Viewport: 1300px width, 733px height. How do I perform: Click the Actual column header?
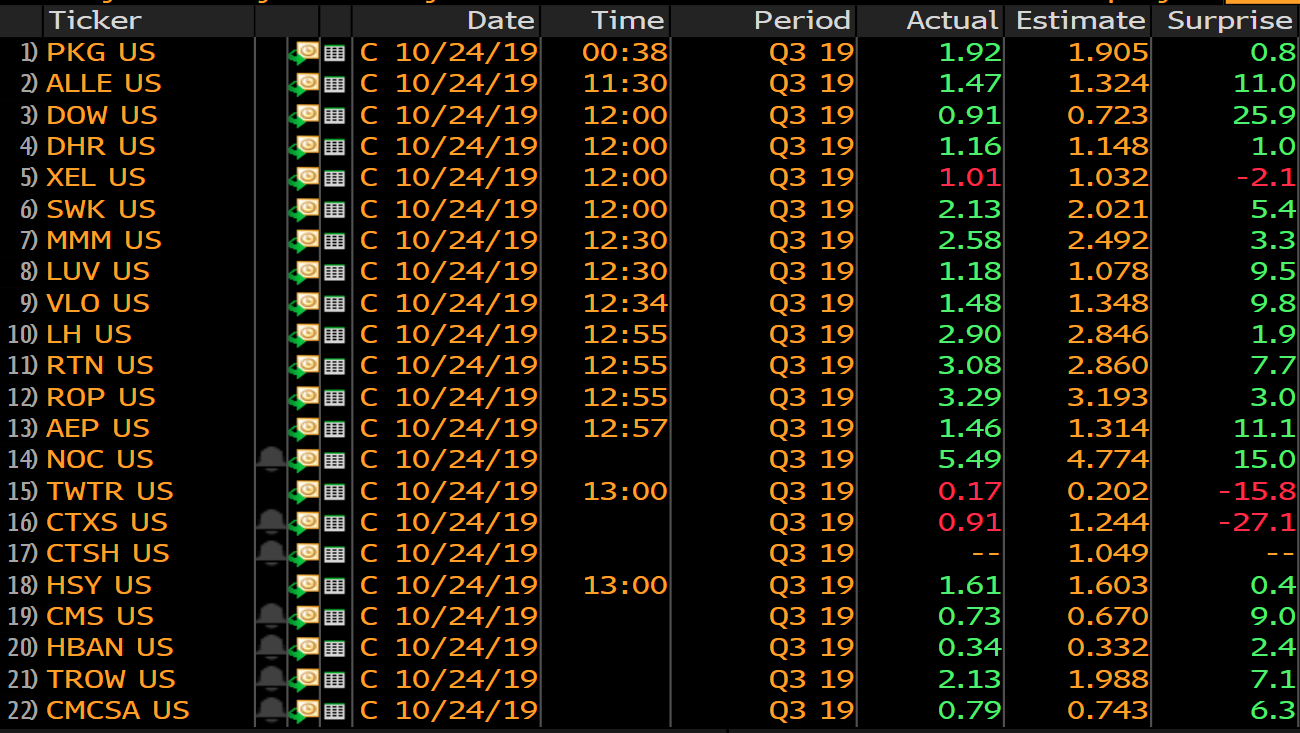click(951, 20)
